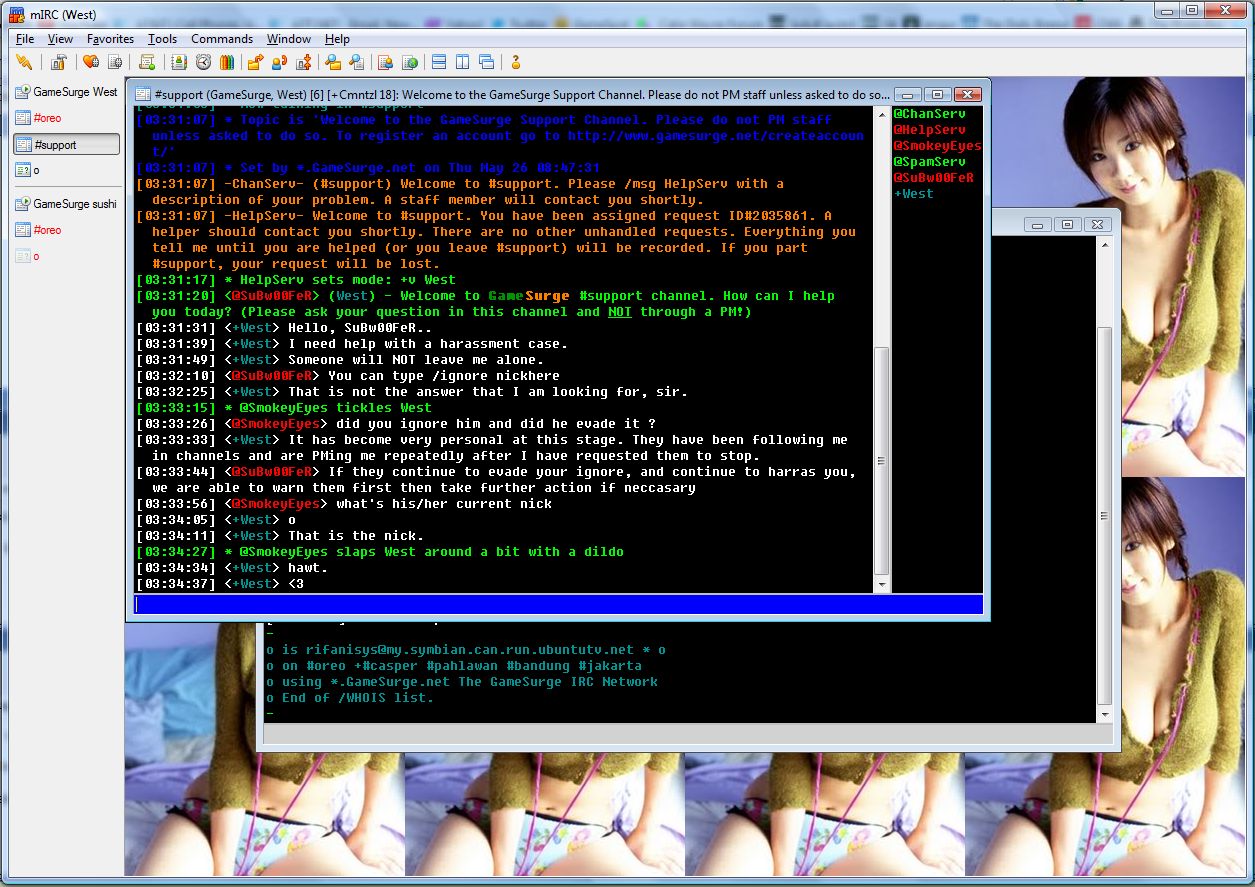The height and width of the screenshot is (887, 1255).
Task: Cascade windows using toolbar icon
Action: (x=486, y=62)
